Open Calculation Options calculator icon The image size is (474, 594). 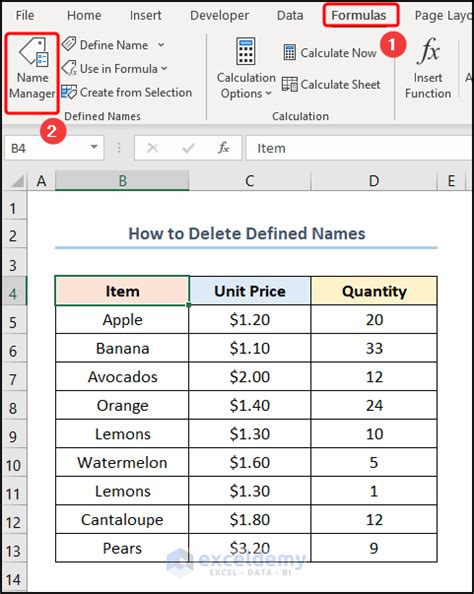pos(246,51)
